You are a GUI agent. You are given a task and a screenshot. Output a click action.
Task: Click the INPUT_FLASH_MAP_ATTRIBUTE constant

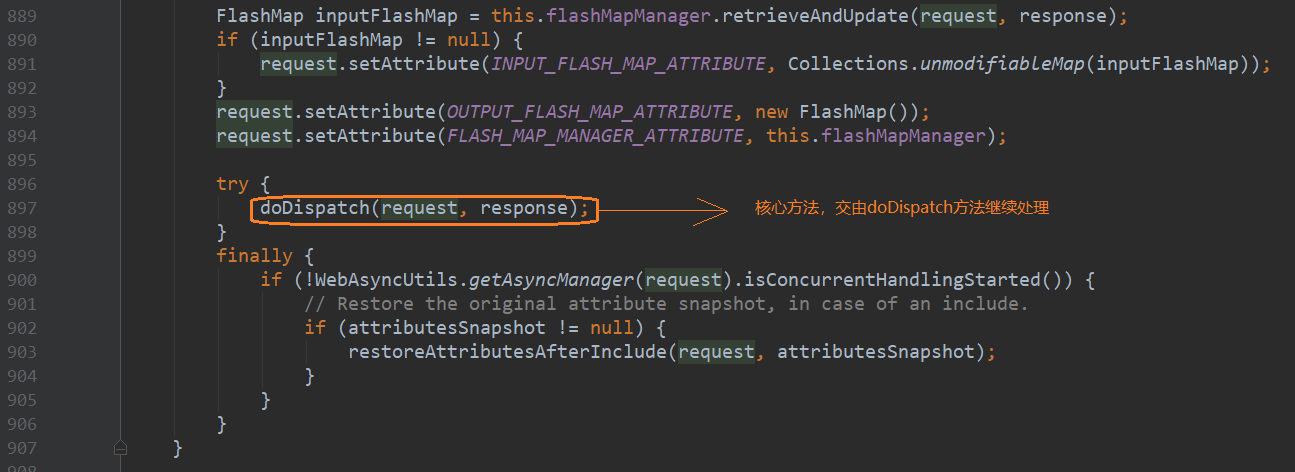pos(628,64)
